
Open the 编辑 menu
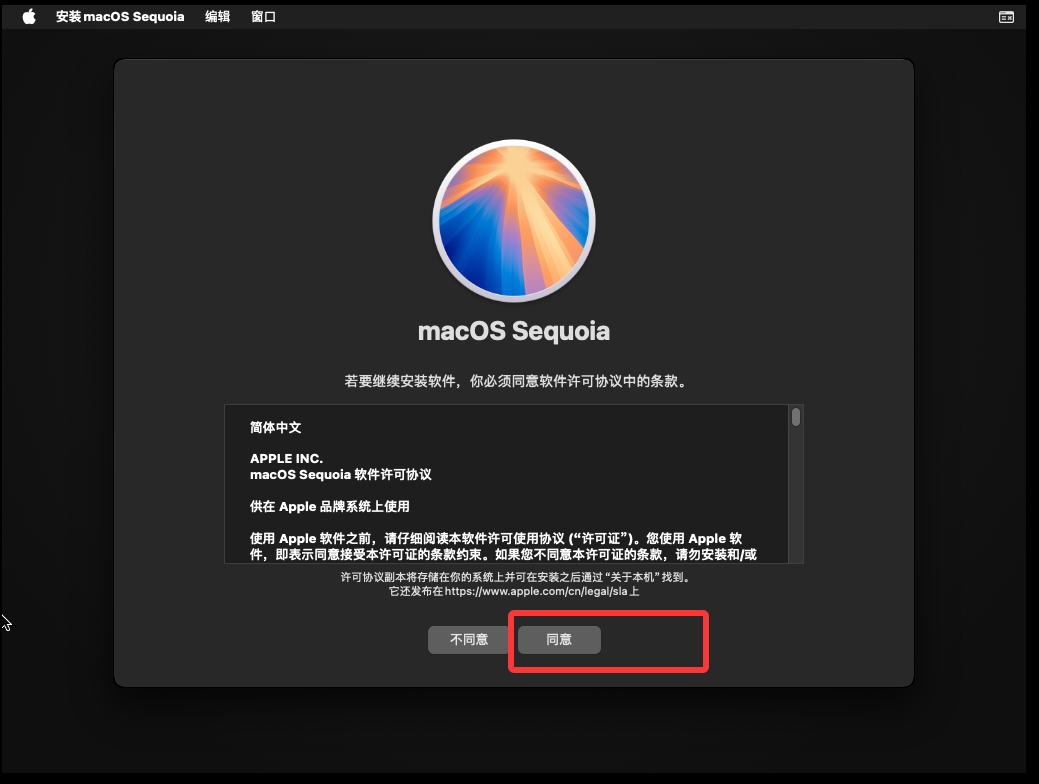point(217,17)
